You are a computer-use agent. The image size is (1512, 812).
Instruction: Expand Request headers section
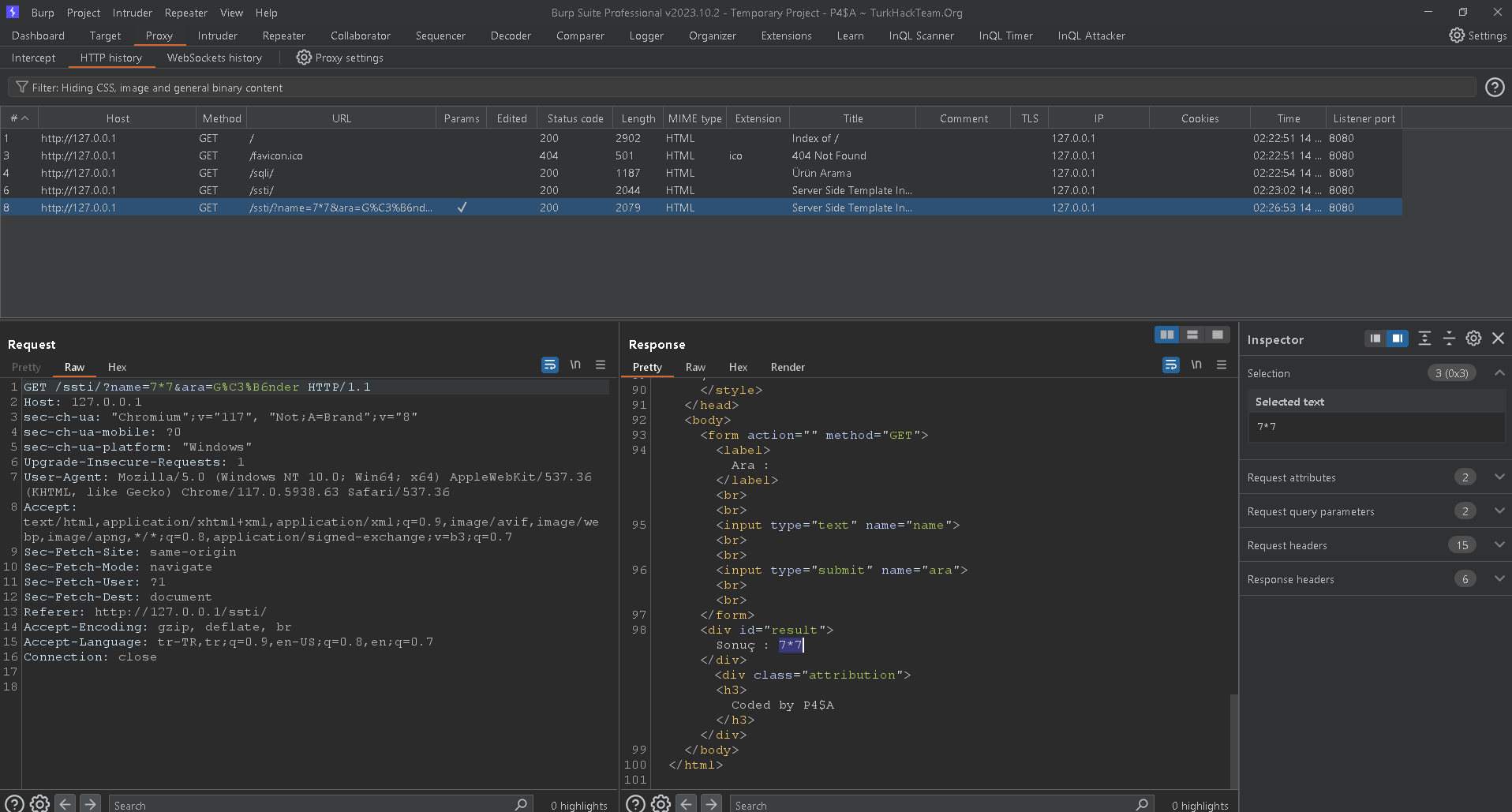[1499, 544]
